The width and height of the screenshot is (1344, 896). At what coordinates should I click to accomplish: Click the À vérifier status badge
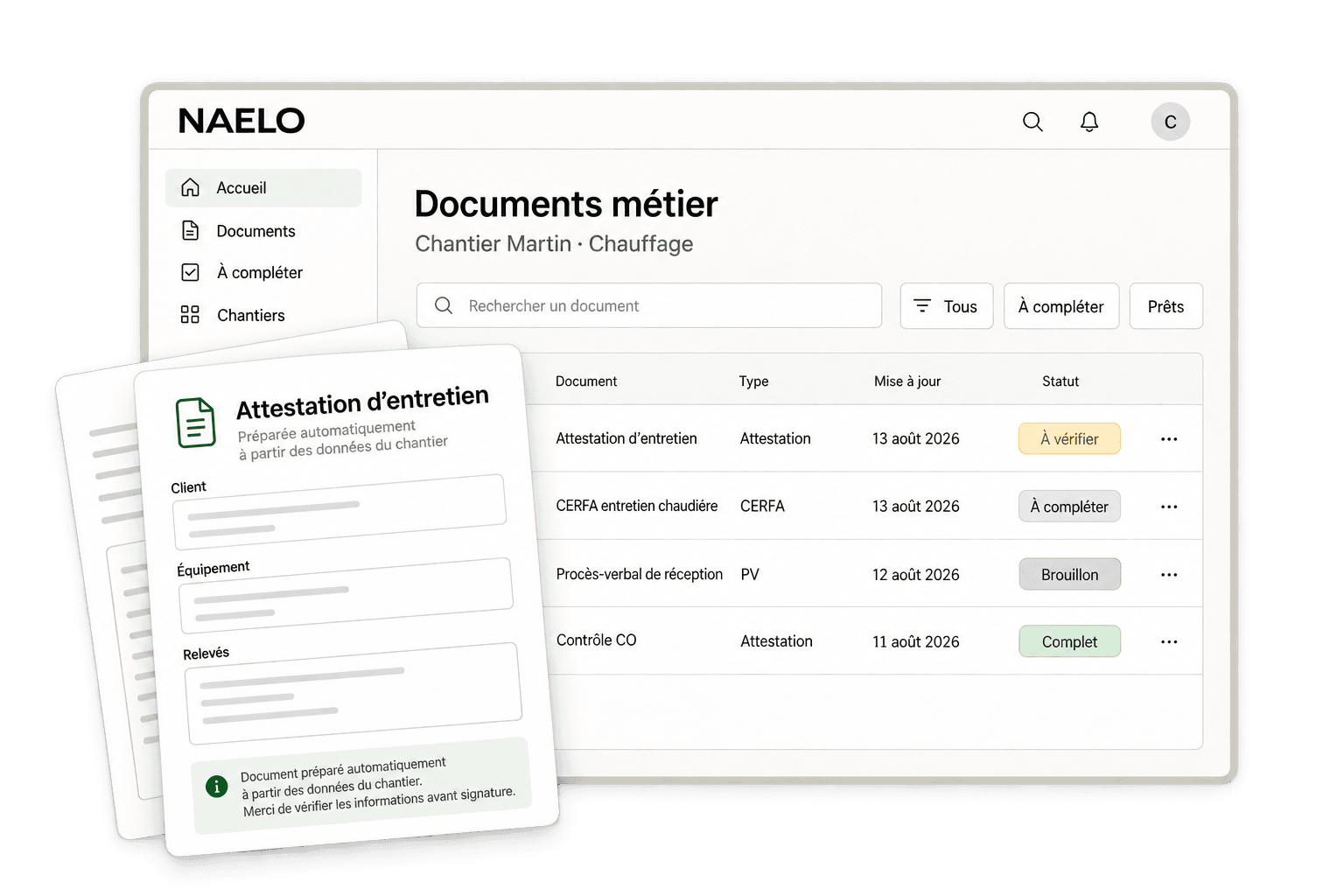pos(1069,439)
